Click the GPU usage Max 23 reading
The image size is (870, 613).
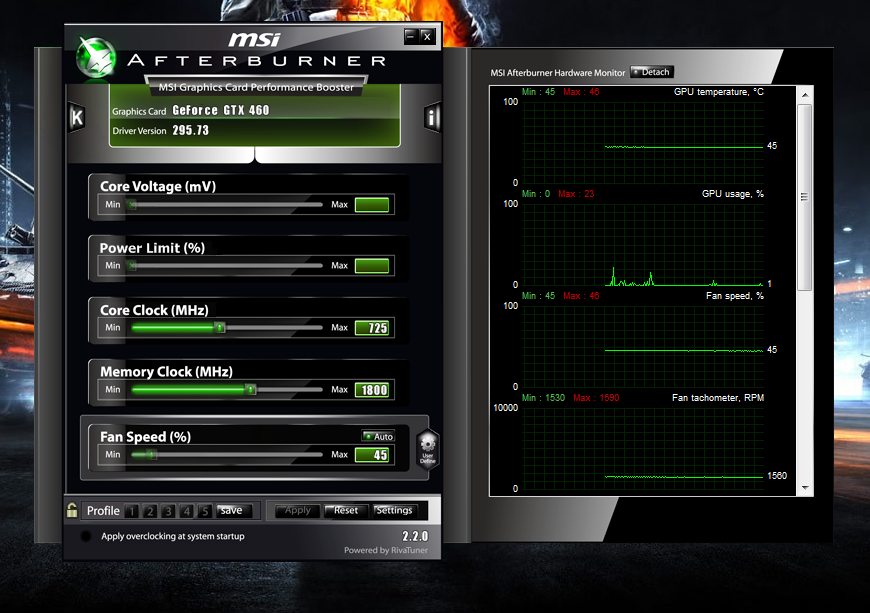(x=576, y=194)
